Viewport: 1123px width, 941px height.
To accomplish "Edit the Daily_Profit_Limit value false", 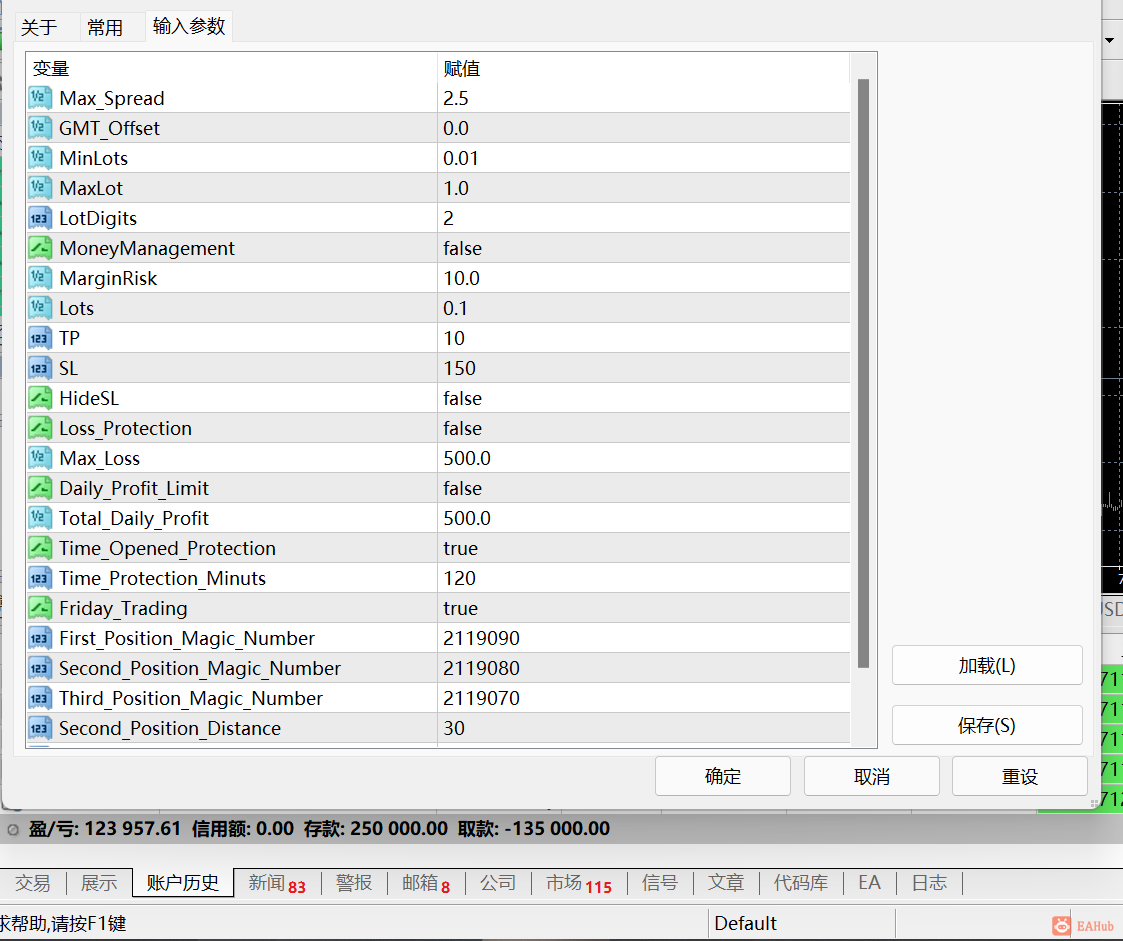I will tap(644, 488).
